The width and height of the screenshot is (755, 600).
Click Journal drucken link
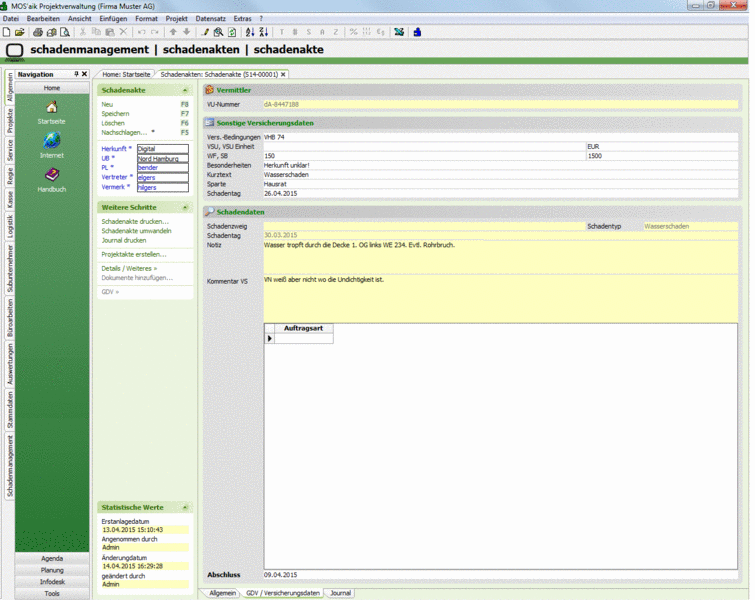[x=124, y=240]
